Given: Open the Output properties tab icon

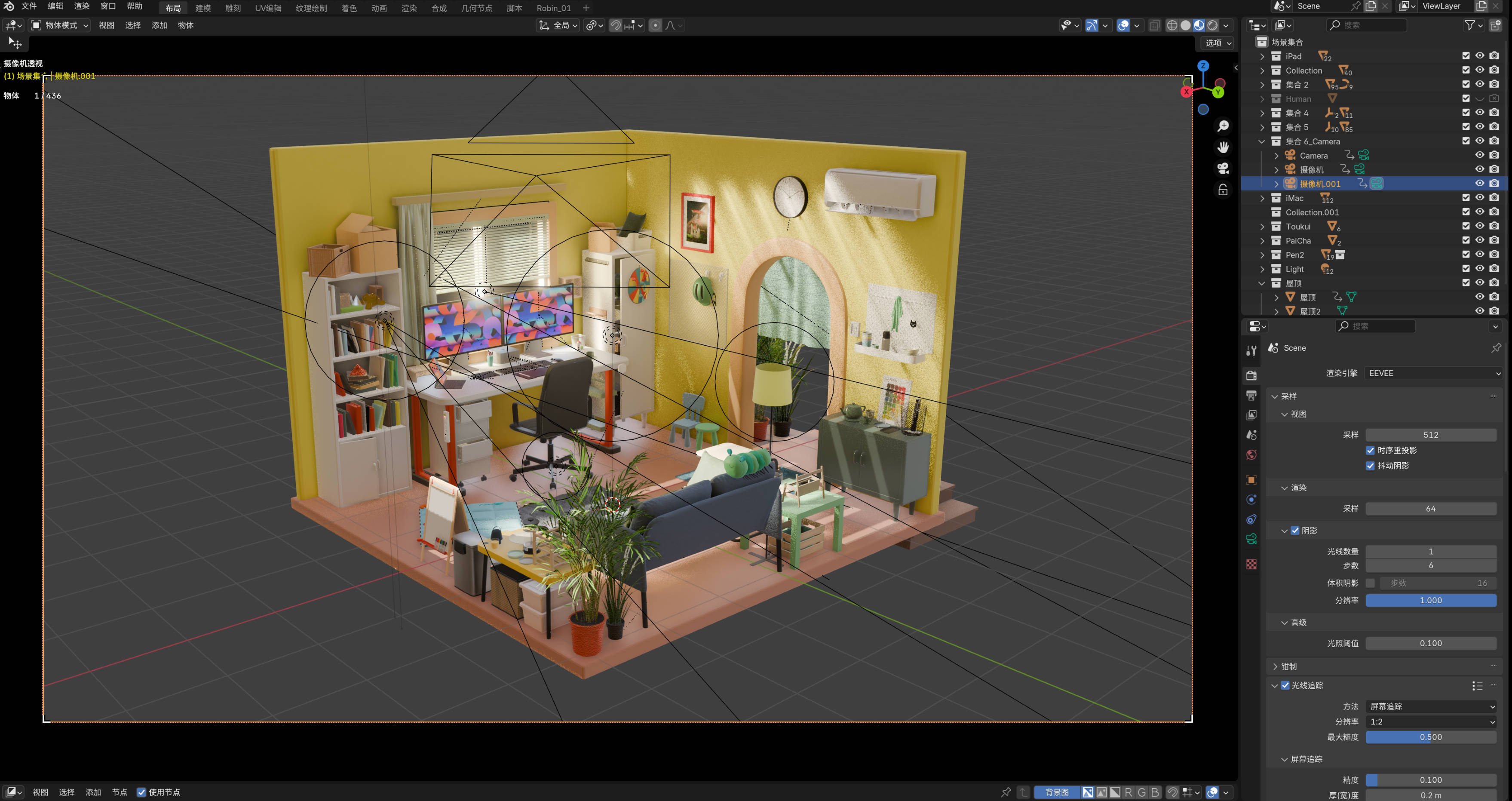Looking at the screenshot, I should 1251,396.
